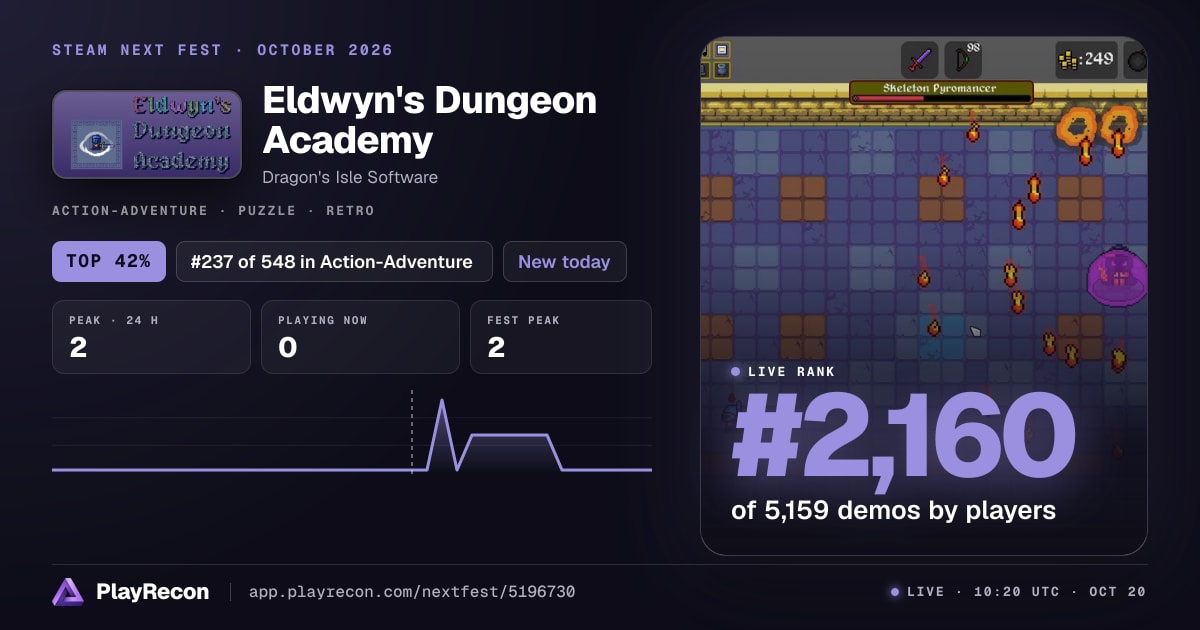Click the sword weapon icon in game screenshot

click(919, 60)
